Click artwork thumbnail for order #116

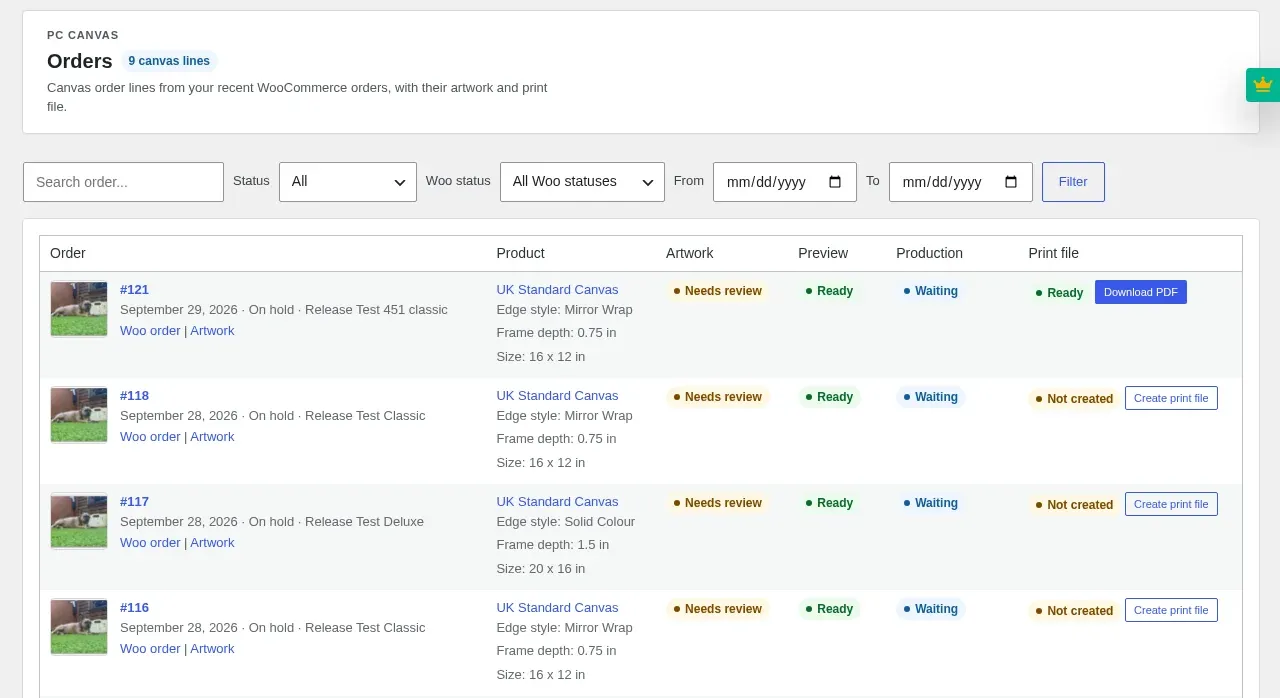coord(79,627)
